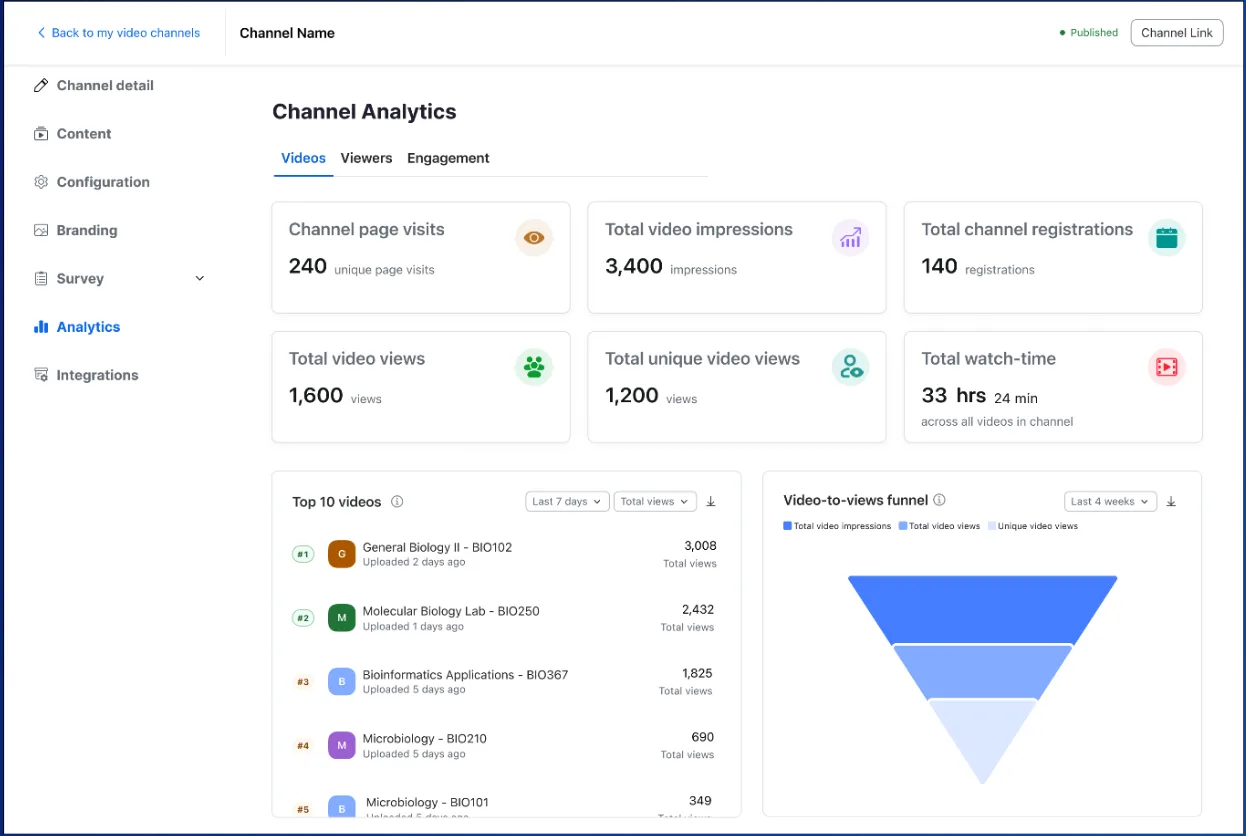The height and width of the screenshot is (836, 1246).
Task: Open Integrations from the sidebar icon
Action: point(41,374)
